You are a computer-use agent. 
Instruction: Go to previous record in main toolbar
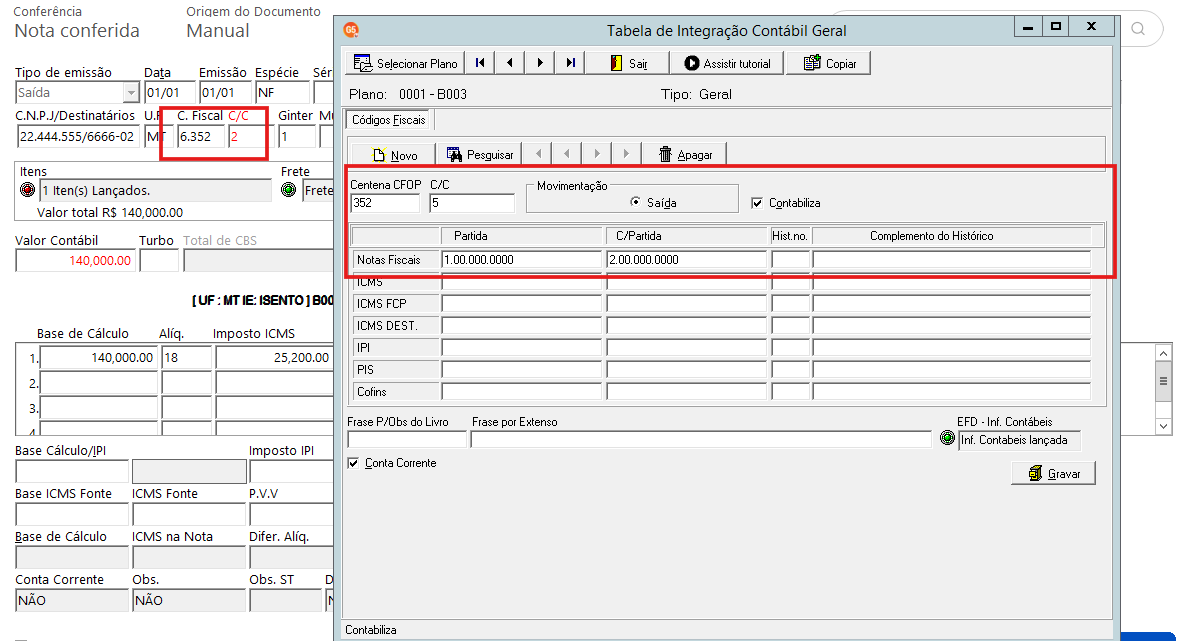pyautogui.click(x=510, y=63)
